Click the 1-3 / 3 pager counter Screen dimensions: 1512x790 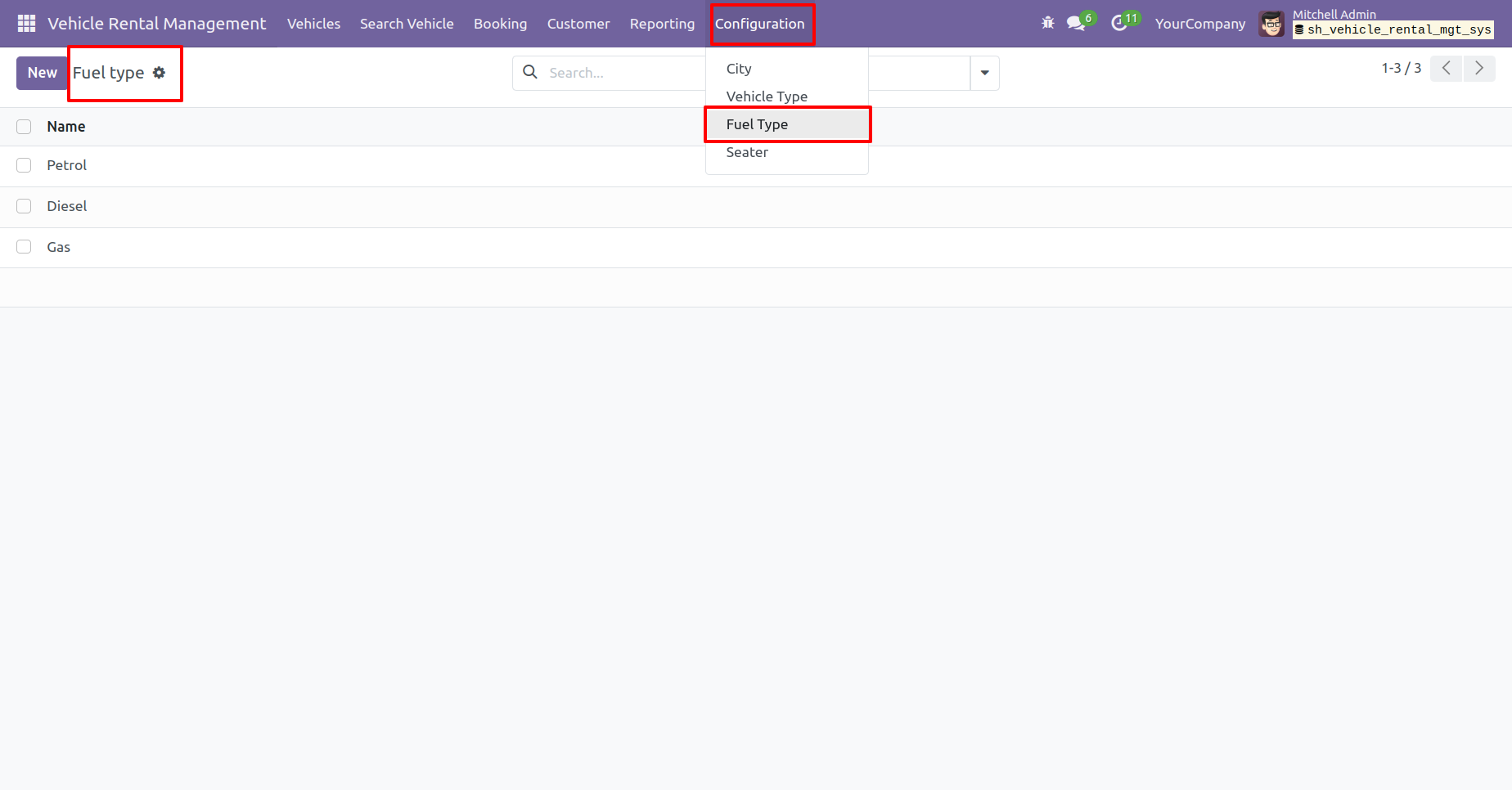(1401, 69)
